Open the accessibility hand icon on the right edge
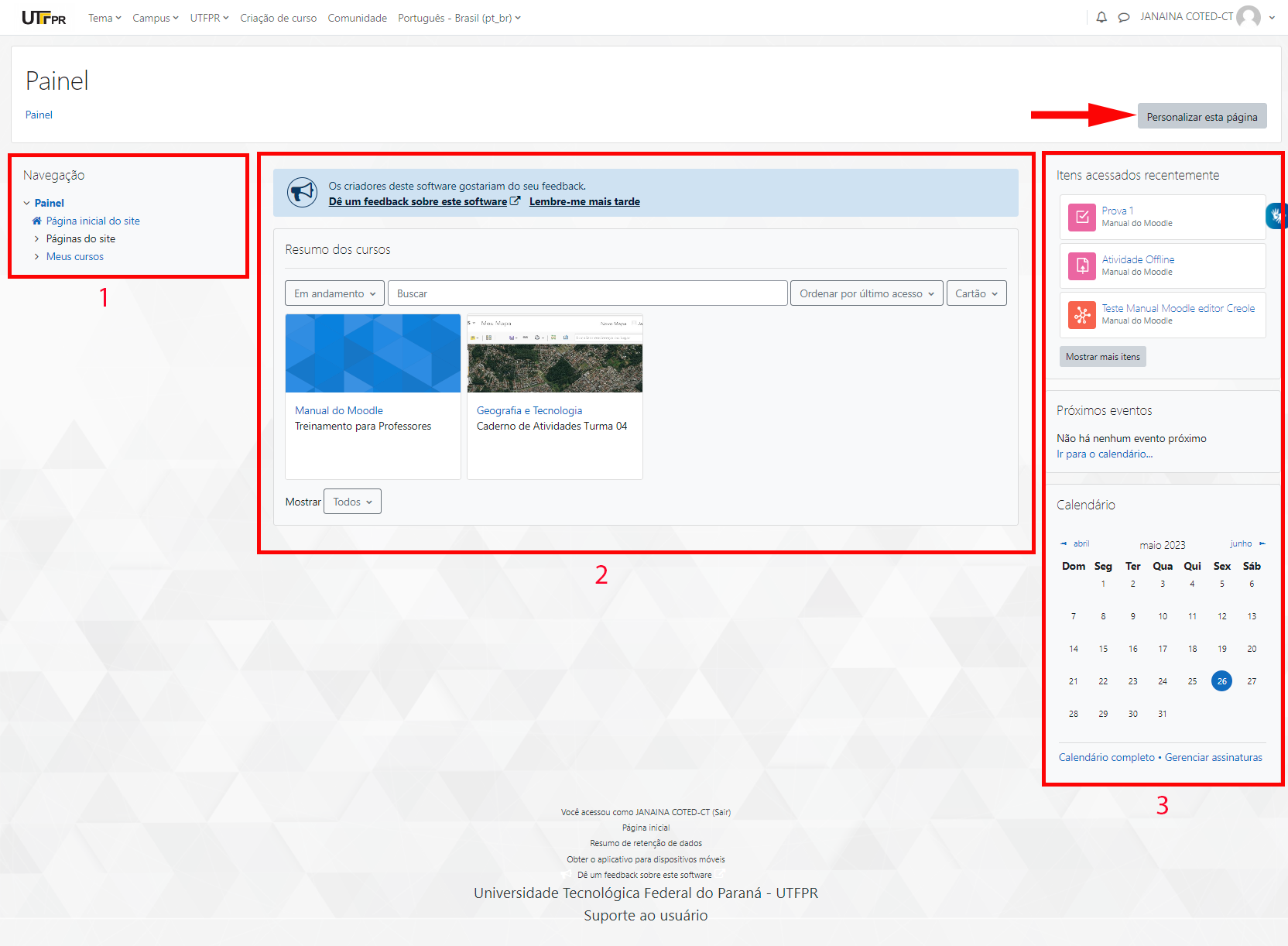1288x946 pixels. point(1277,216)
